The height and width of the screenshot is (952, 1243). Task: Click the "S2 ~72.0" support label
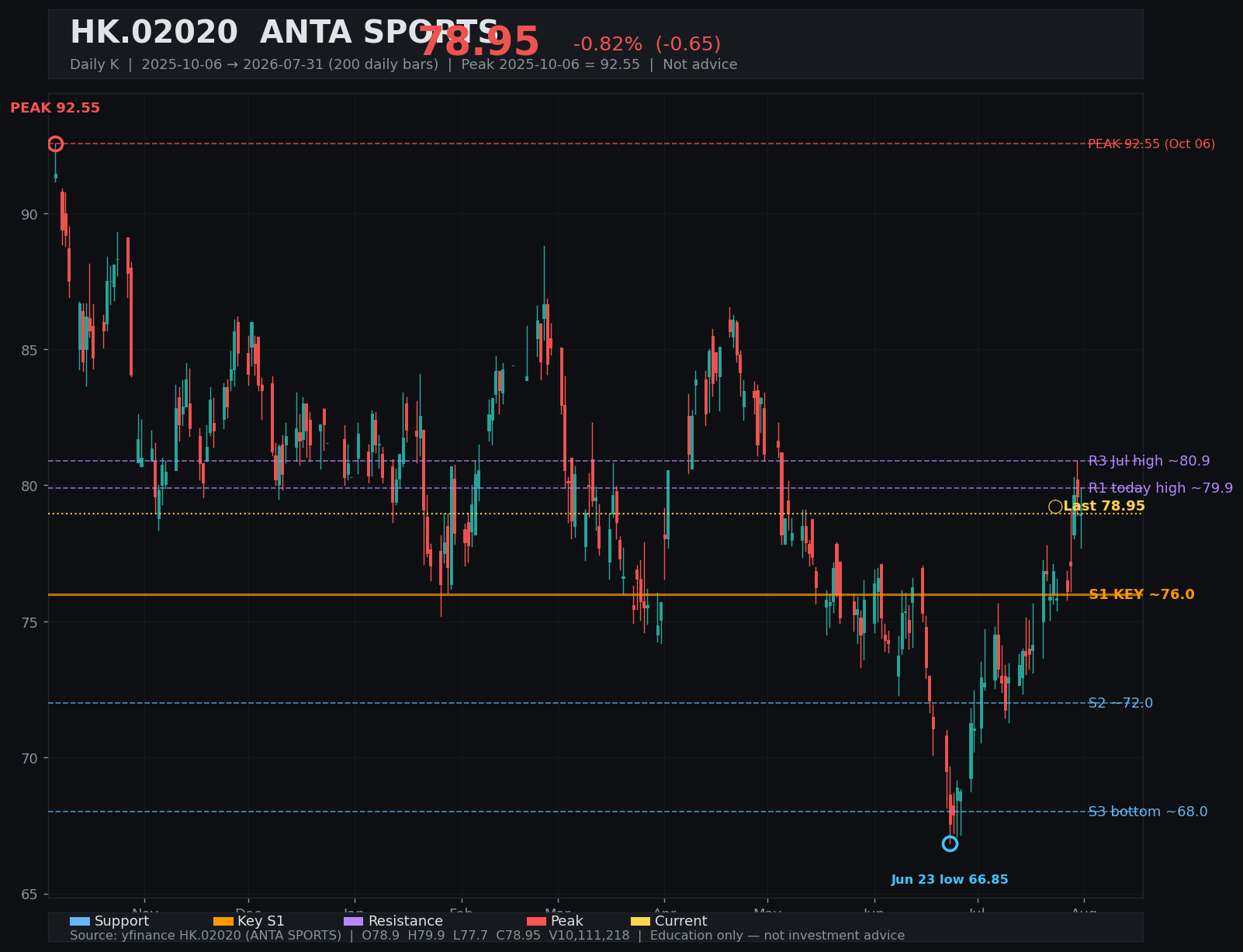[x=1120, y=703]
